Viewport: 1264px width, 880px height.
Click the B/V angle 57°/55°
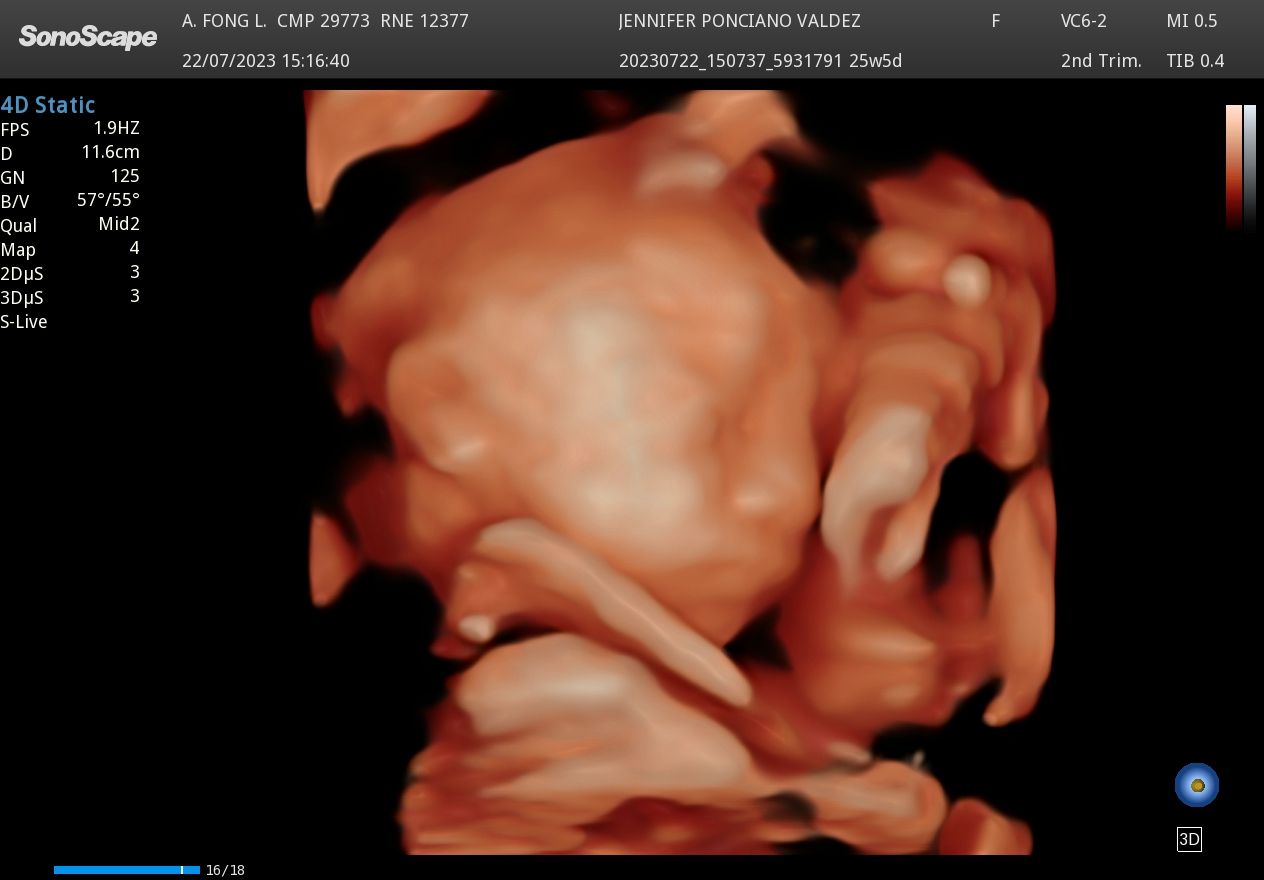(x=108, y=200)
